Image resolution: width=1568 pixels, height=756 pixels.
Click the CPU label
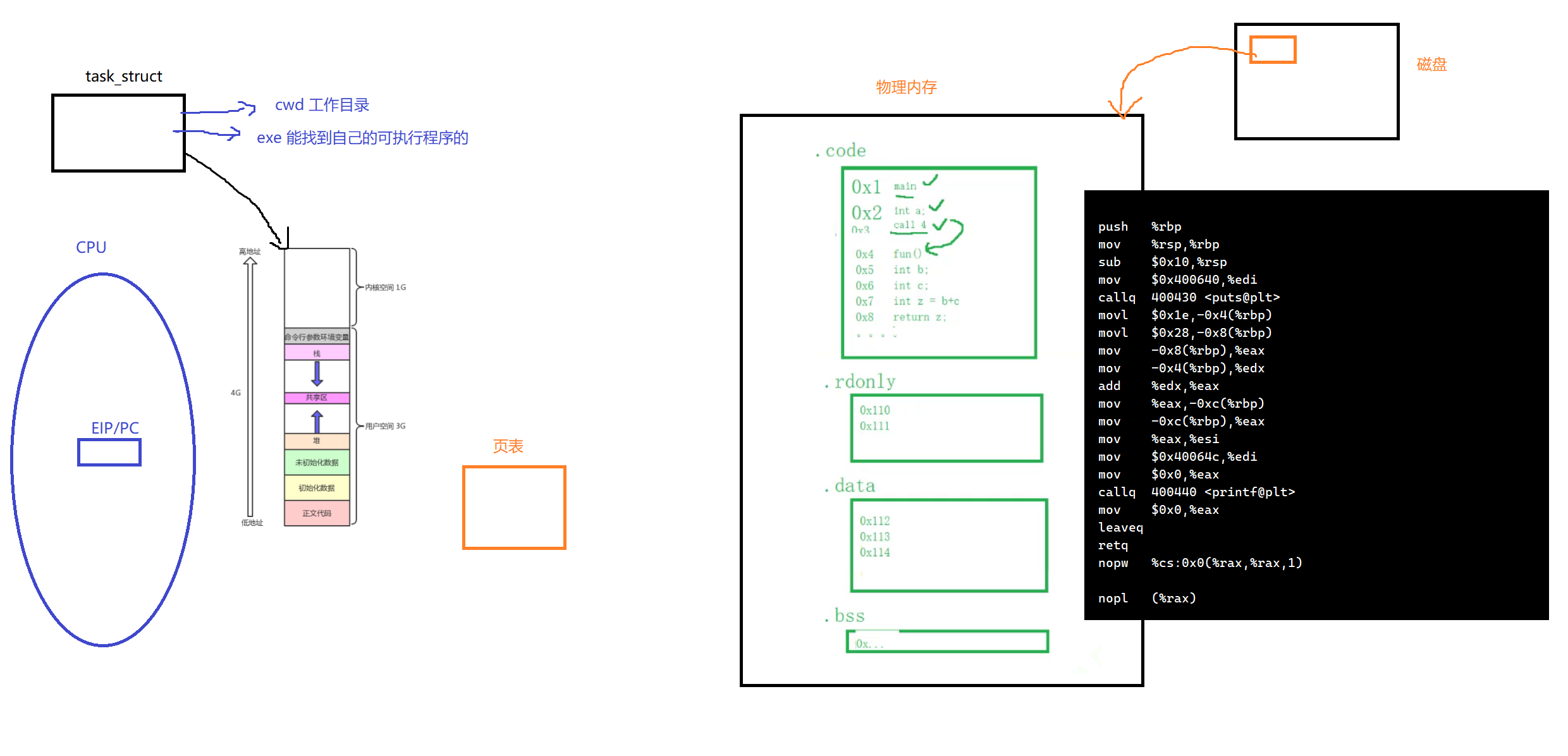pyautogui.click(x=91, y=247)
